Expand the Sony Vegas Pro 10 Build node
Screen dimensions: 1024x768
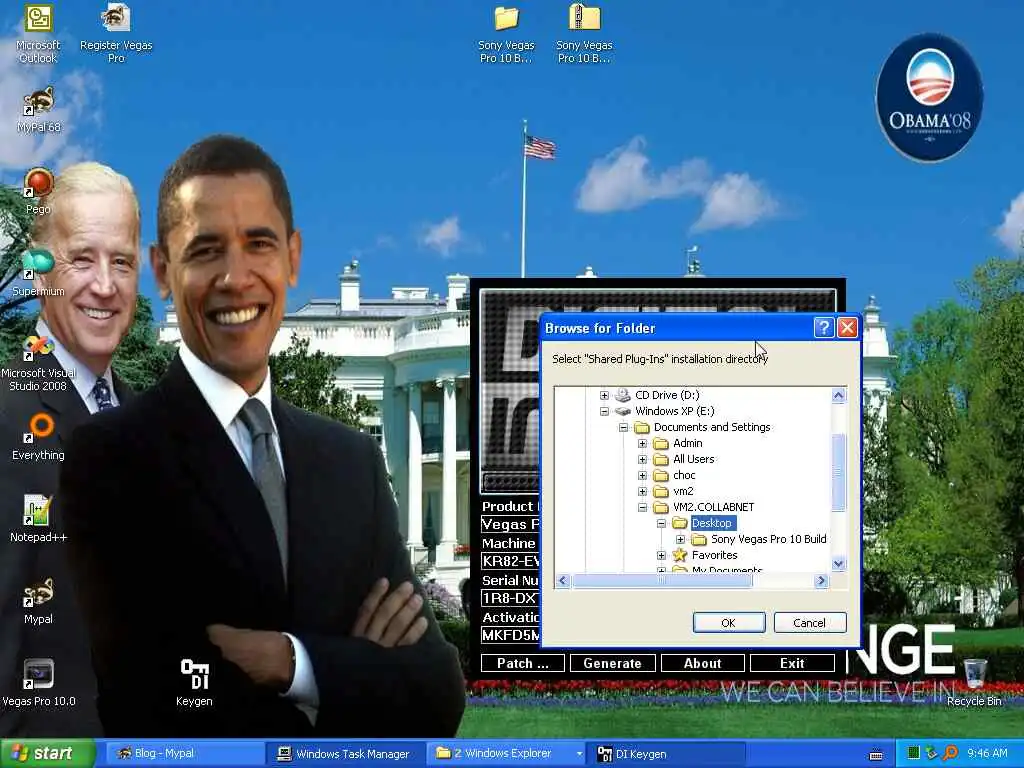coord(680,539)
